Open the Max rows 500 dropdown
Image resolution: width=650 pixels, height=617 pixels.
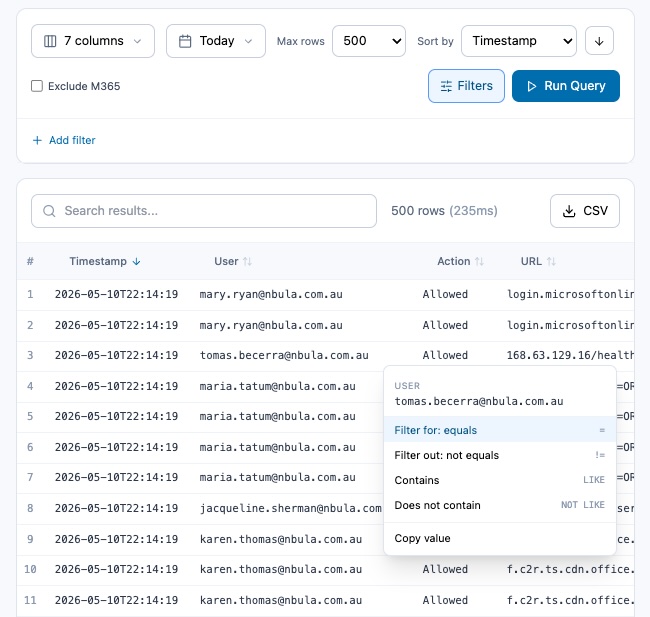tap(369, 41)
